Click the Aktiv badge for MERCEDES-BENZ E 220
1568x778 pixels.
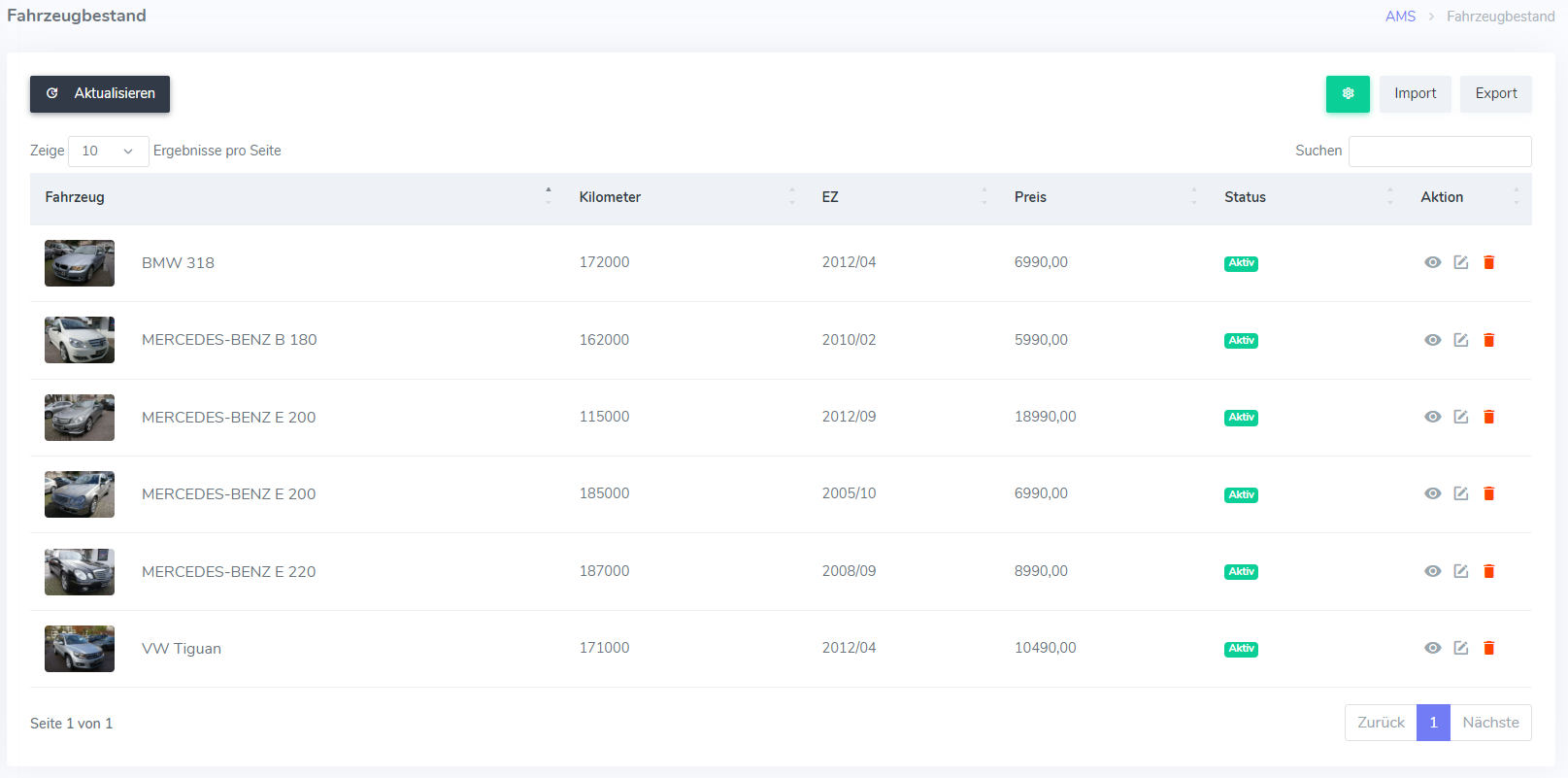[1241, 572]
